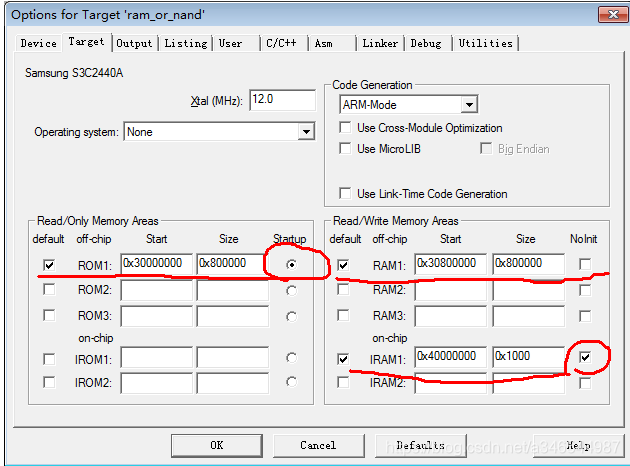Click the RAM1 Start address field
The width and height of the screenshot is (630, 466).
click(x=450, y=264)
